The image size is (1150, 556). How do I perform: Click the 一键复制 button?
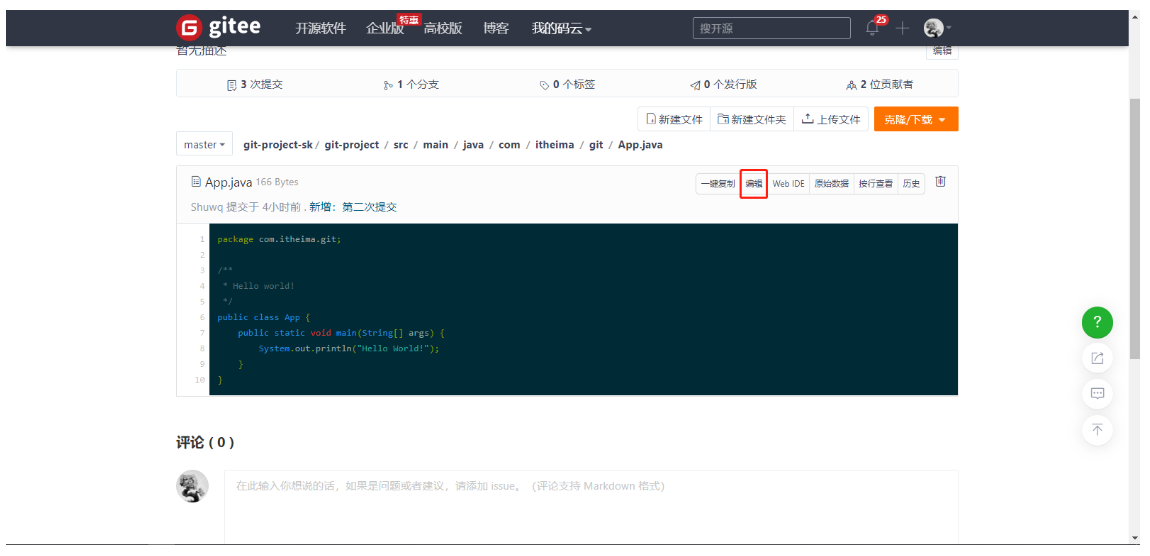coord(717,183)
